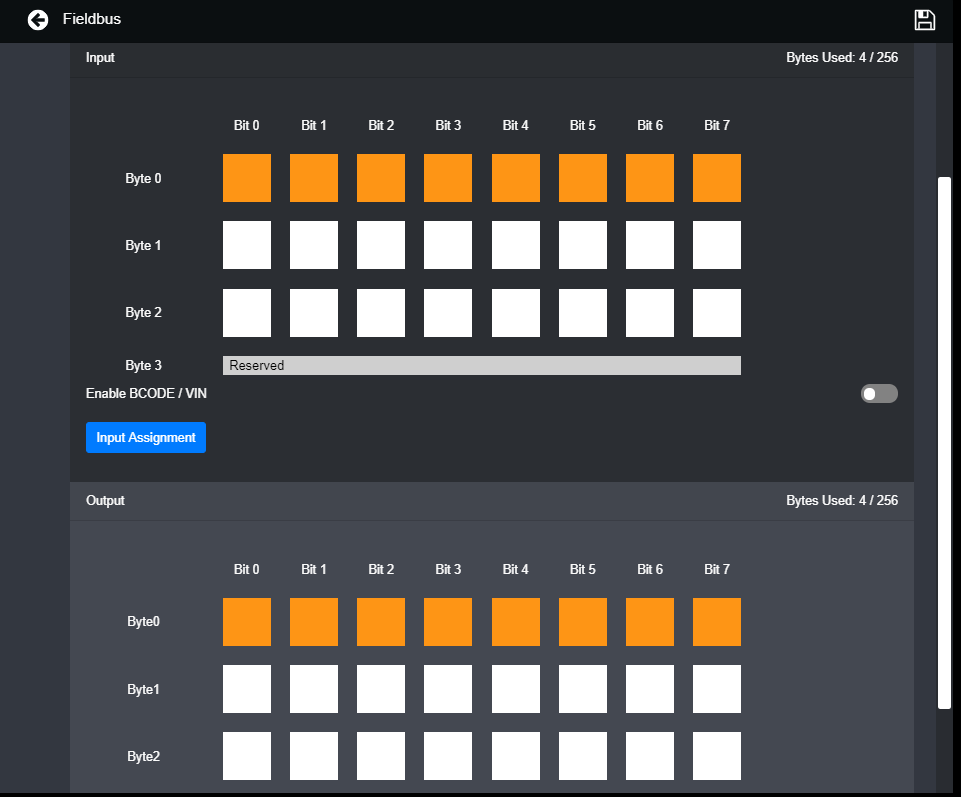The height and width of the screenshot is (797, 961).
Task: Toggle Output Byte2 Bit 5 box
Action: (x=583, y=756)
